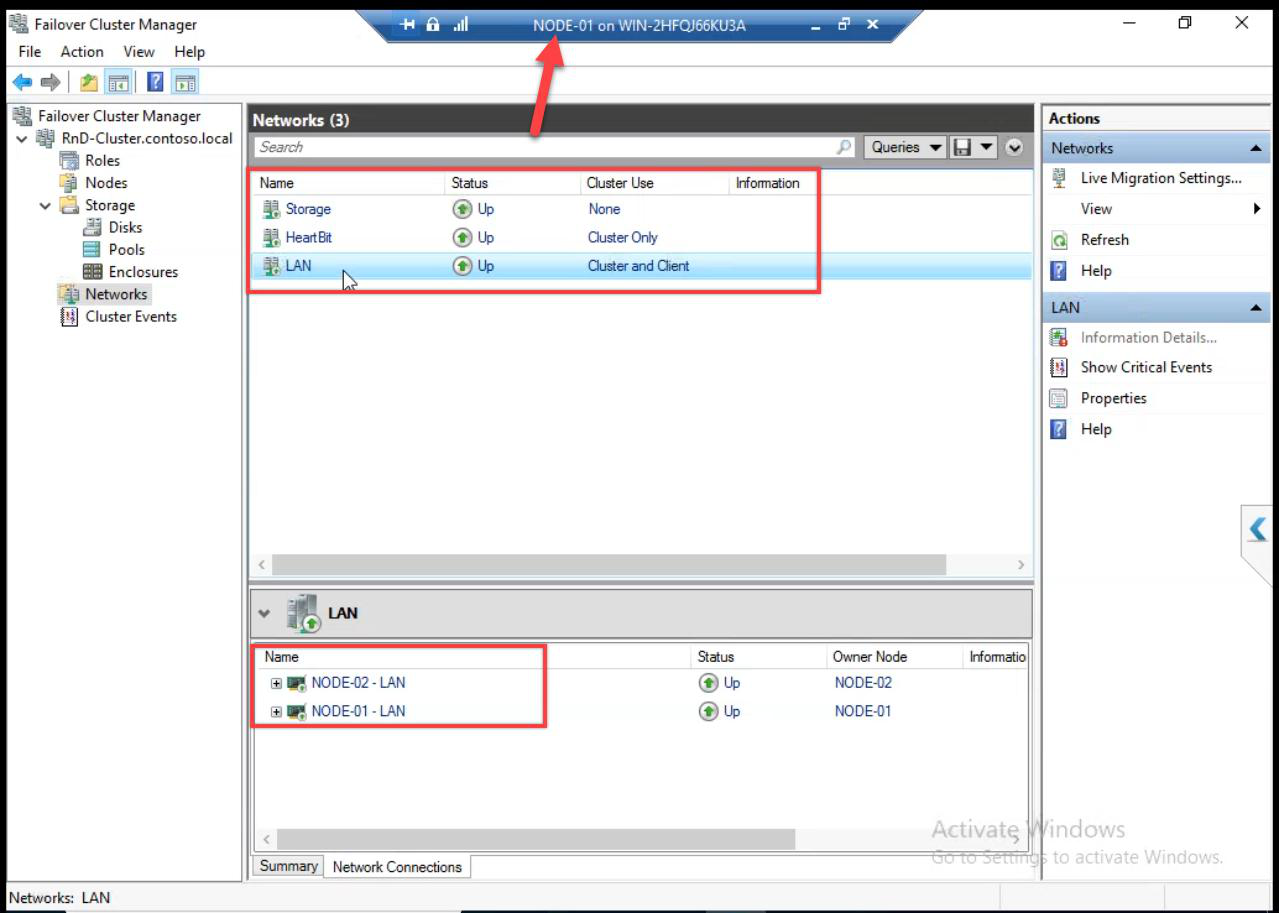Collapse the LAN details pane chevron
The image size is (1279, 913).
pyautogui.click(x=265, y=613)
